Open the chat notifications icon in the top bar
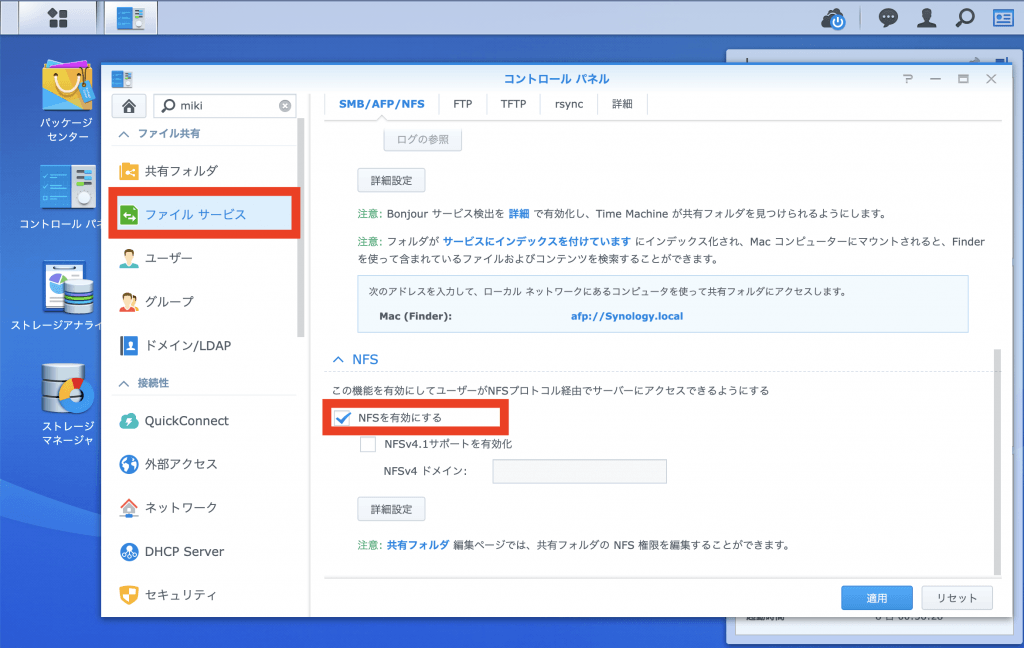Screen dimensions: 1024x648 pos(888,17)
